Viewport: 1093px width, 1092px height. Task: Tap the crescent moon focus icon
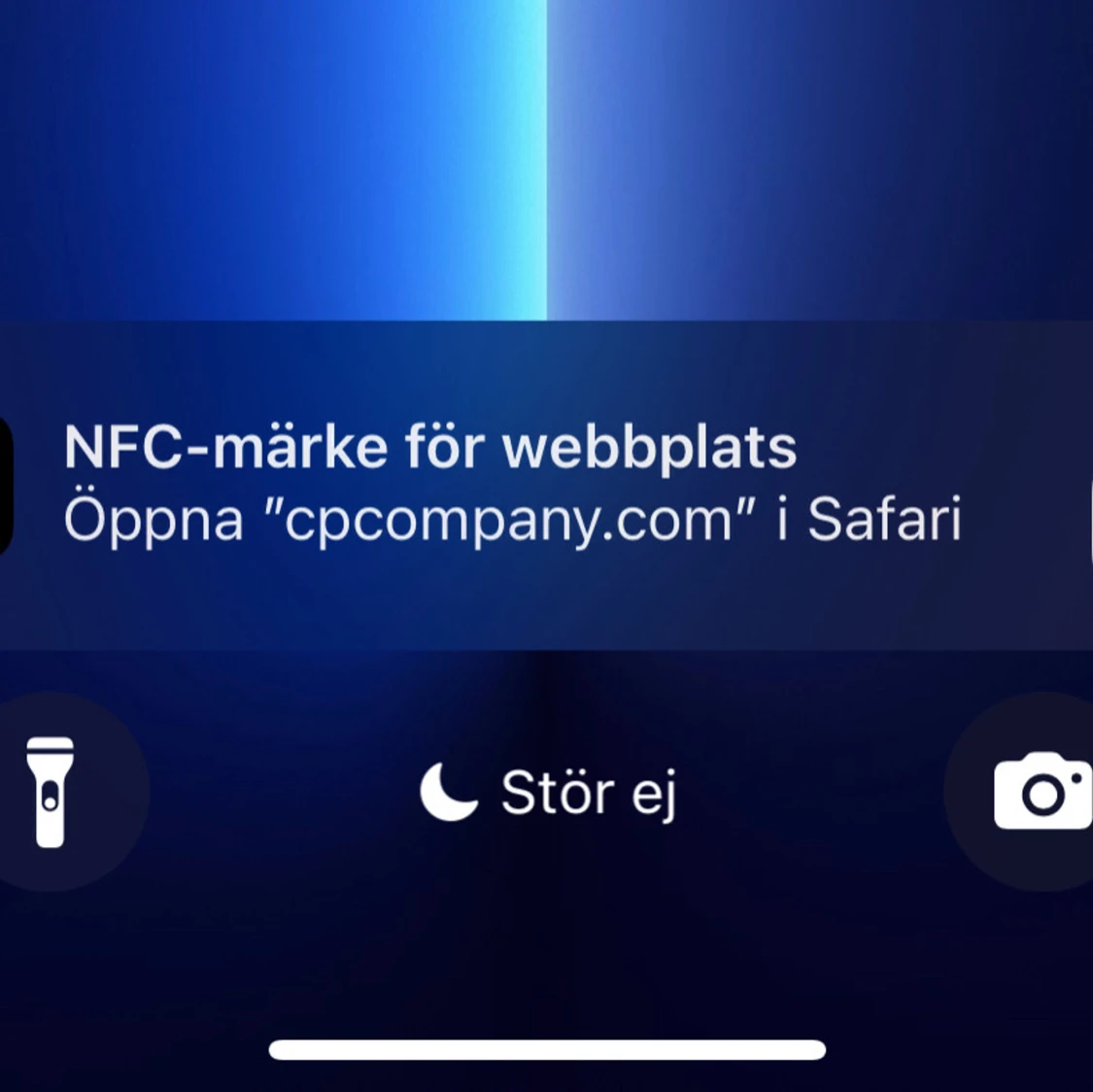point(448,792)
